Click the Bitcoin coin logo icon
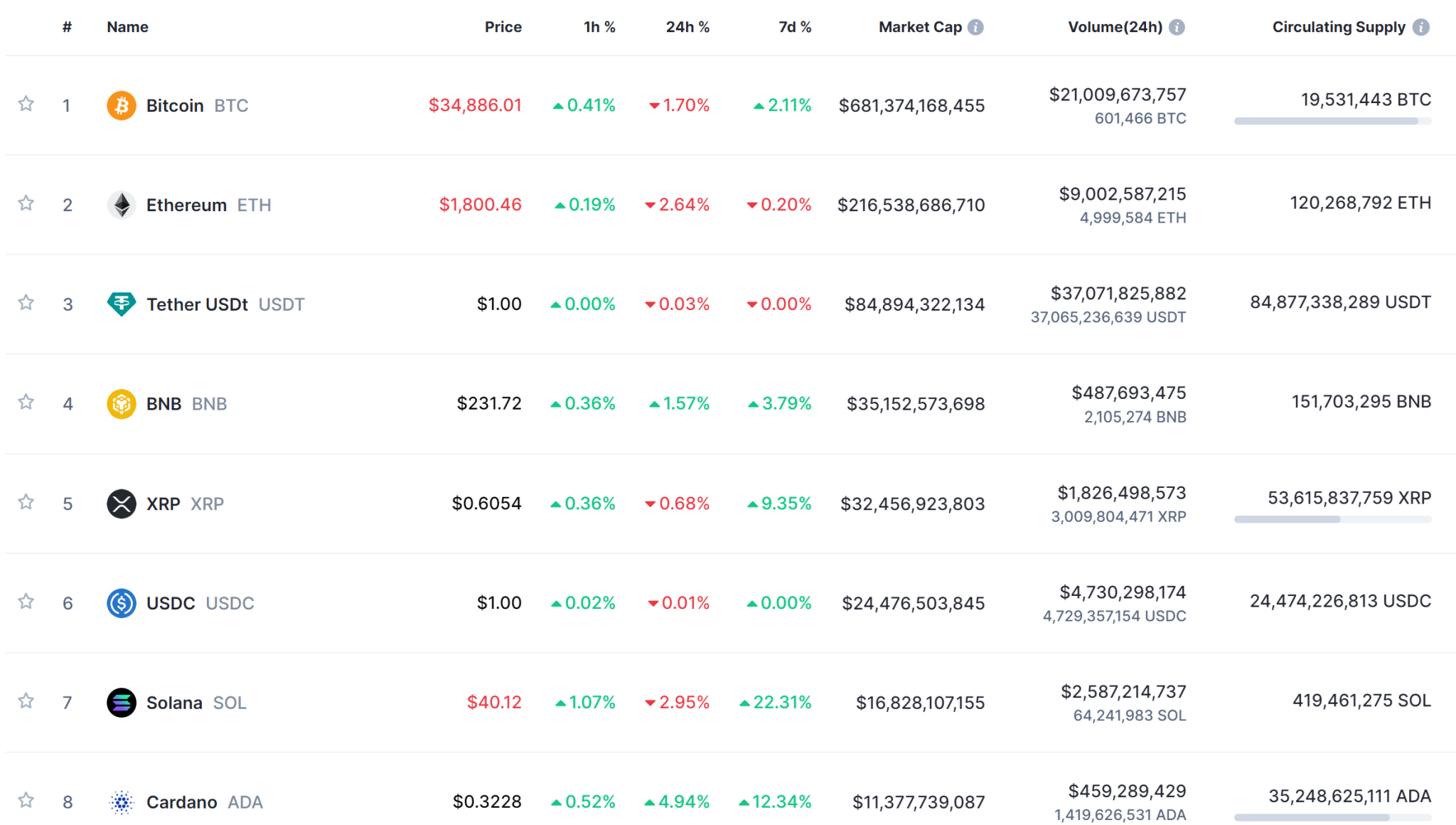 click(x=122, y=105)
